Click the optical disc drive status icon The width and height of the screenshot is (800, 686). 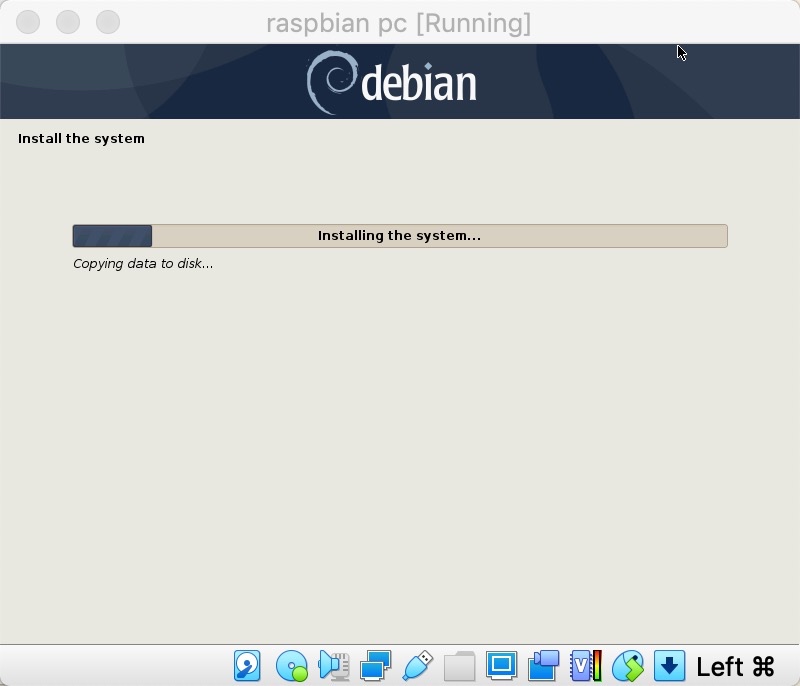(292, 666)
